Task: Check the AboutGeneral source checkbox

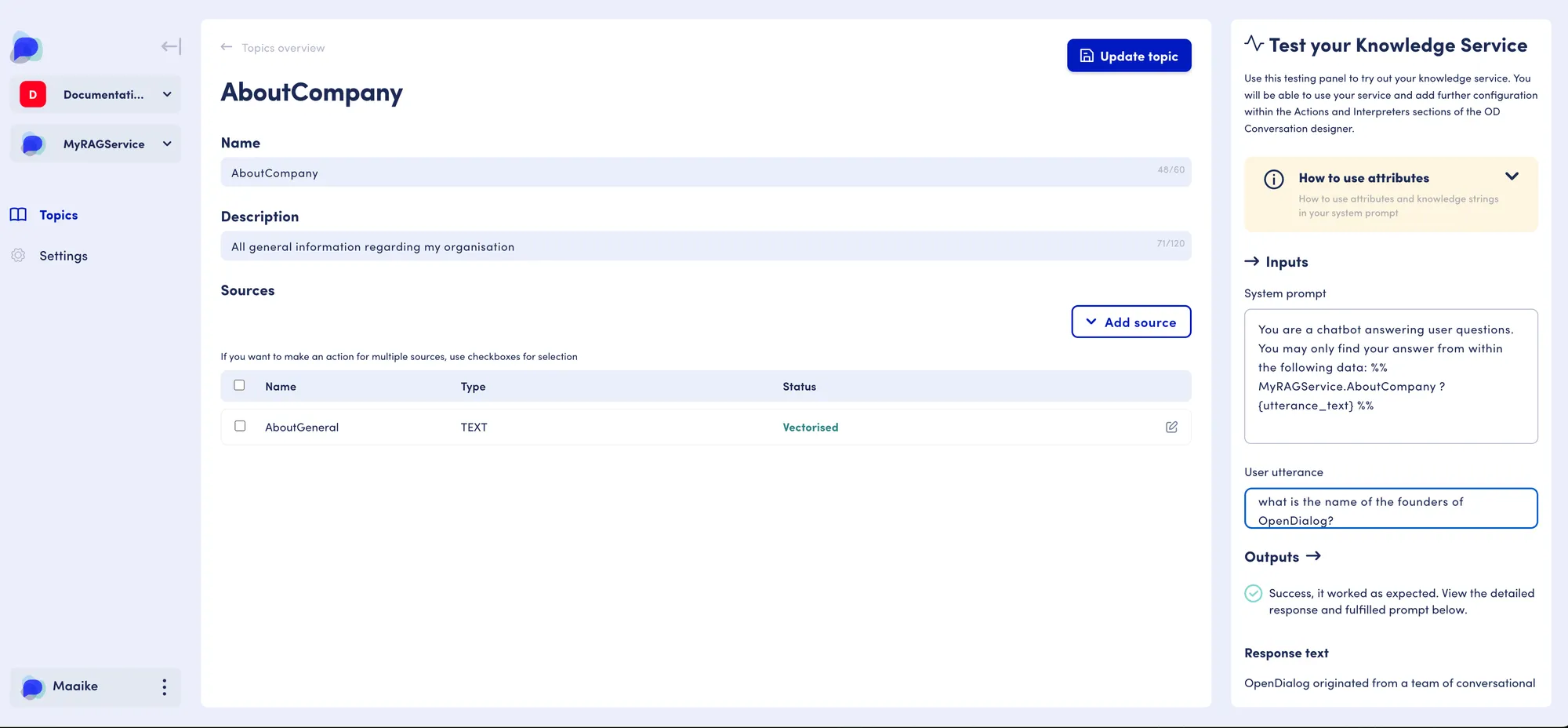Action: (x=240, y=426)
